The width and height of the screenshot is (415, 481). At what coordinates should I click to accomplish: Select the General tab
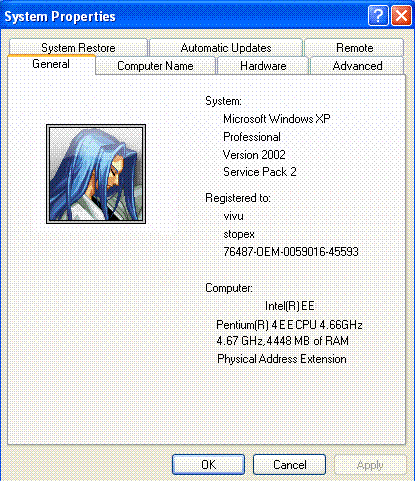click(x=51, y=64)
